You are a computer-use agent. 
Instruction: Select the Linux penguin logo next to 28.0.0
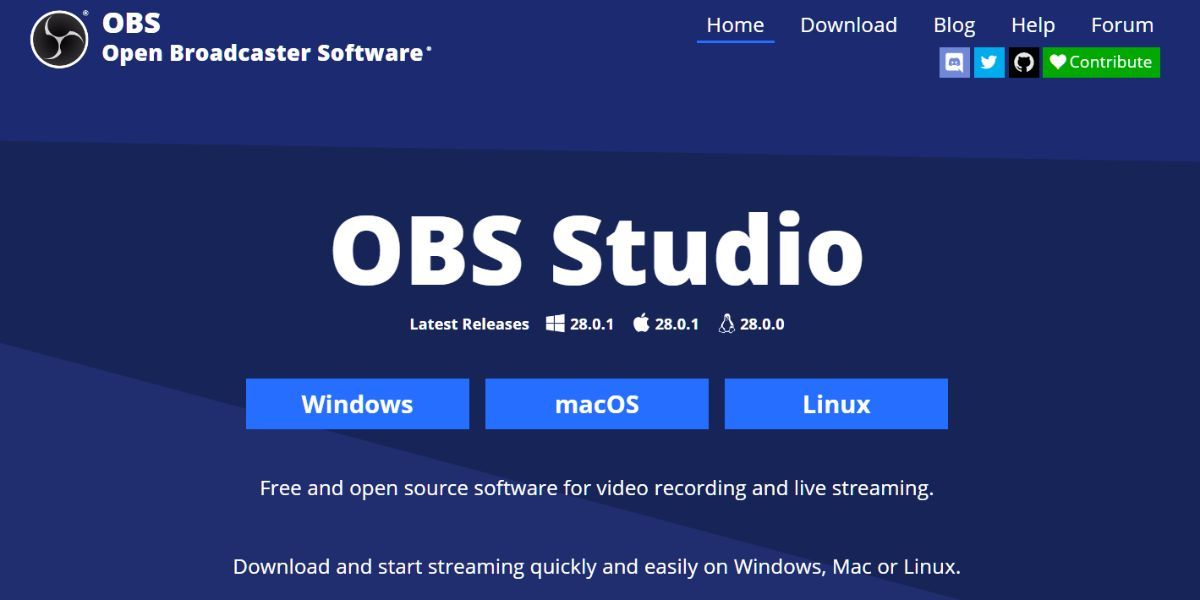(x=725, y=322)
